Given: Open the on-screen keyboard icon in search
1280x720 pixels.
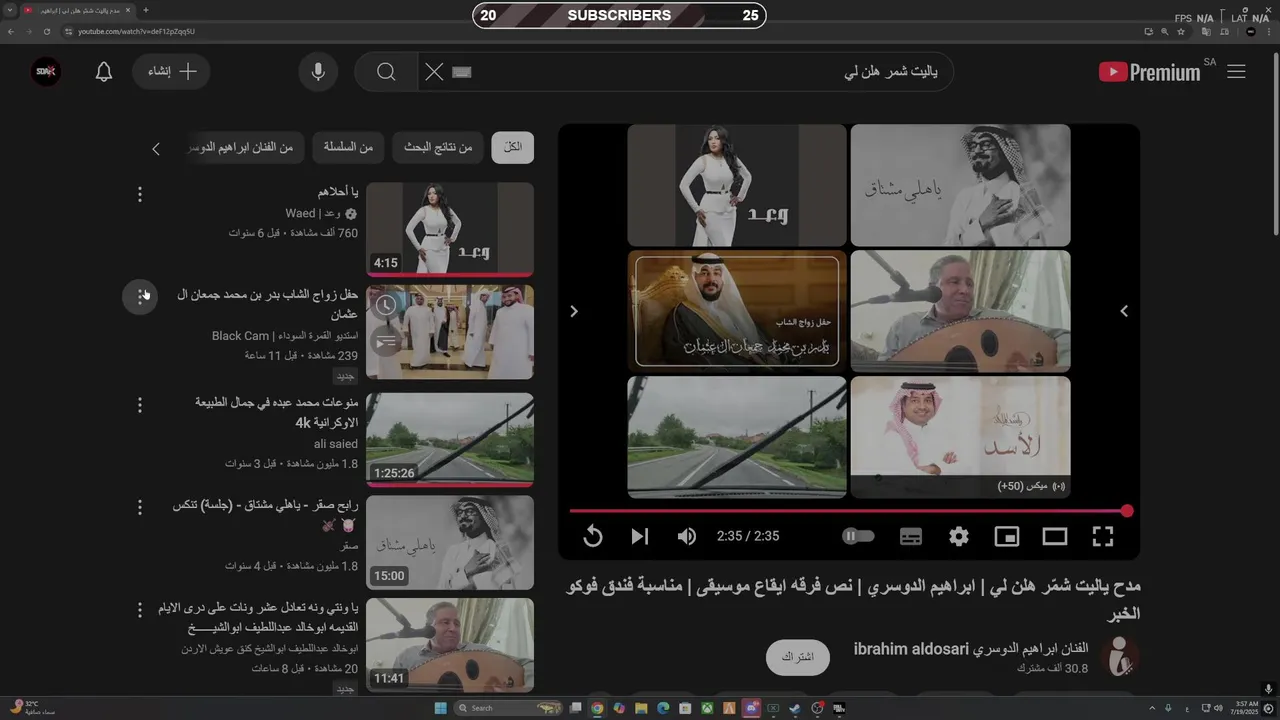Looking at the screenshot, I should click(461, 72).
